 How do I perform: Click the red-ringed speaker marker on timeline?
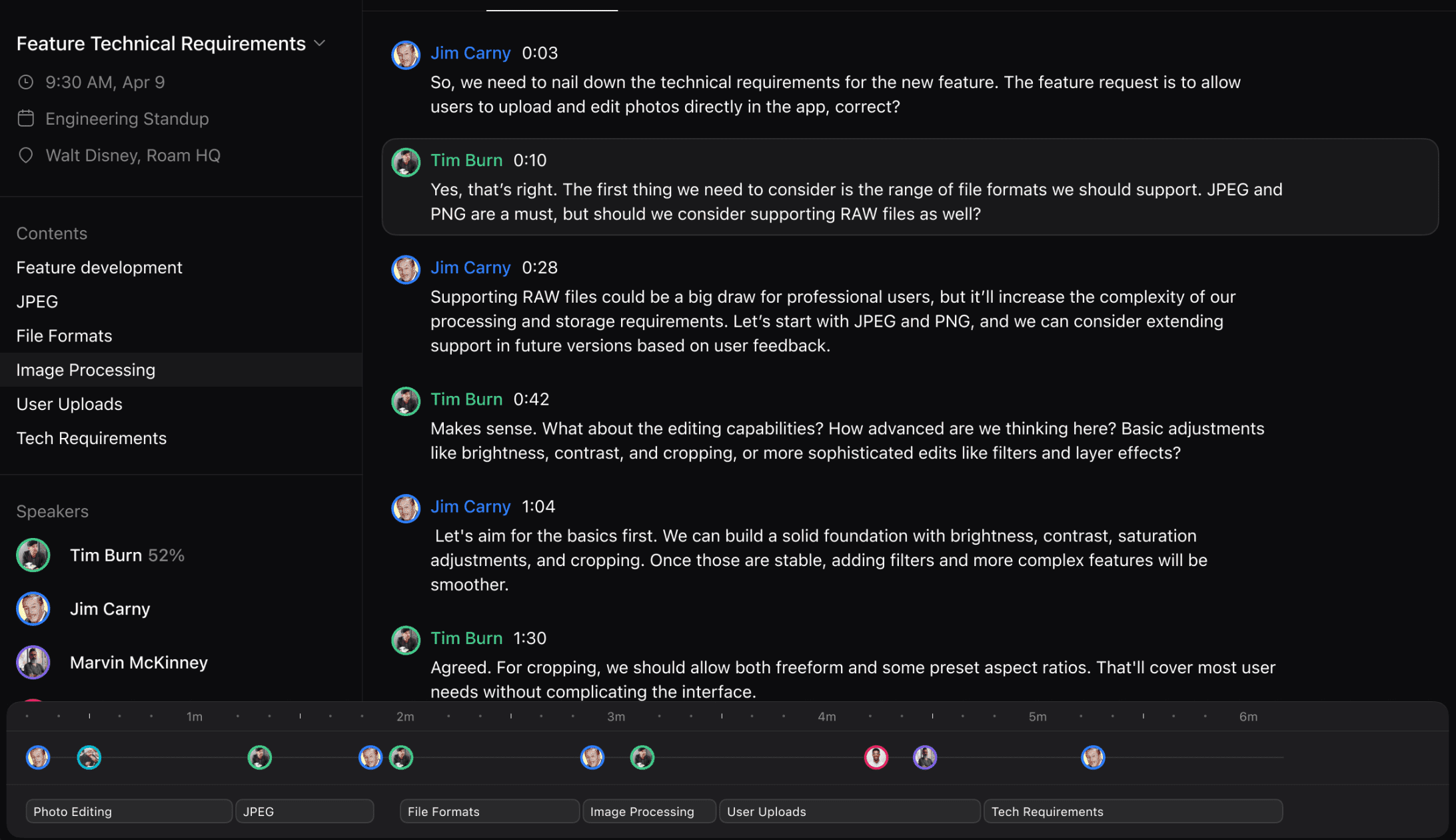pos(876,757)
